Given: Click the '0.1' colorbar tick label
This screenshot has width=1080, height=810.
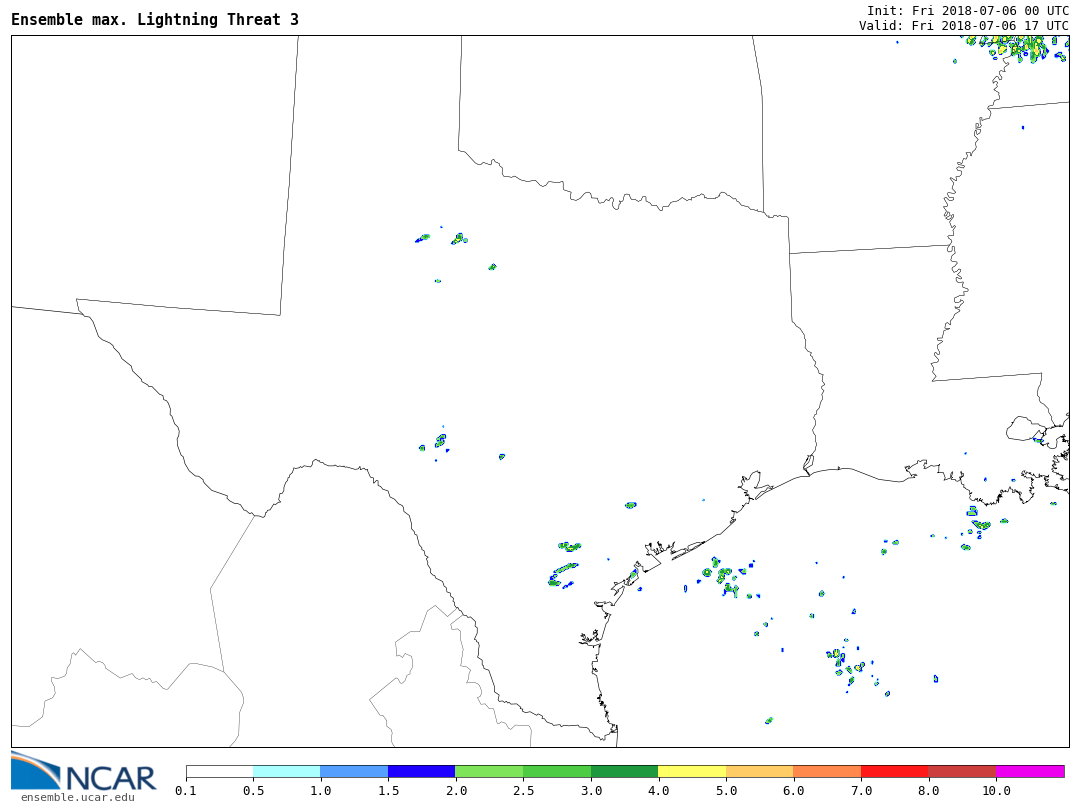Looking at the screenshot, I should click(x=186, y=791).
